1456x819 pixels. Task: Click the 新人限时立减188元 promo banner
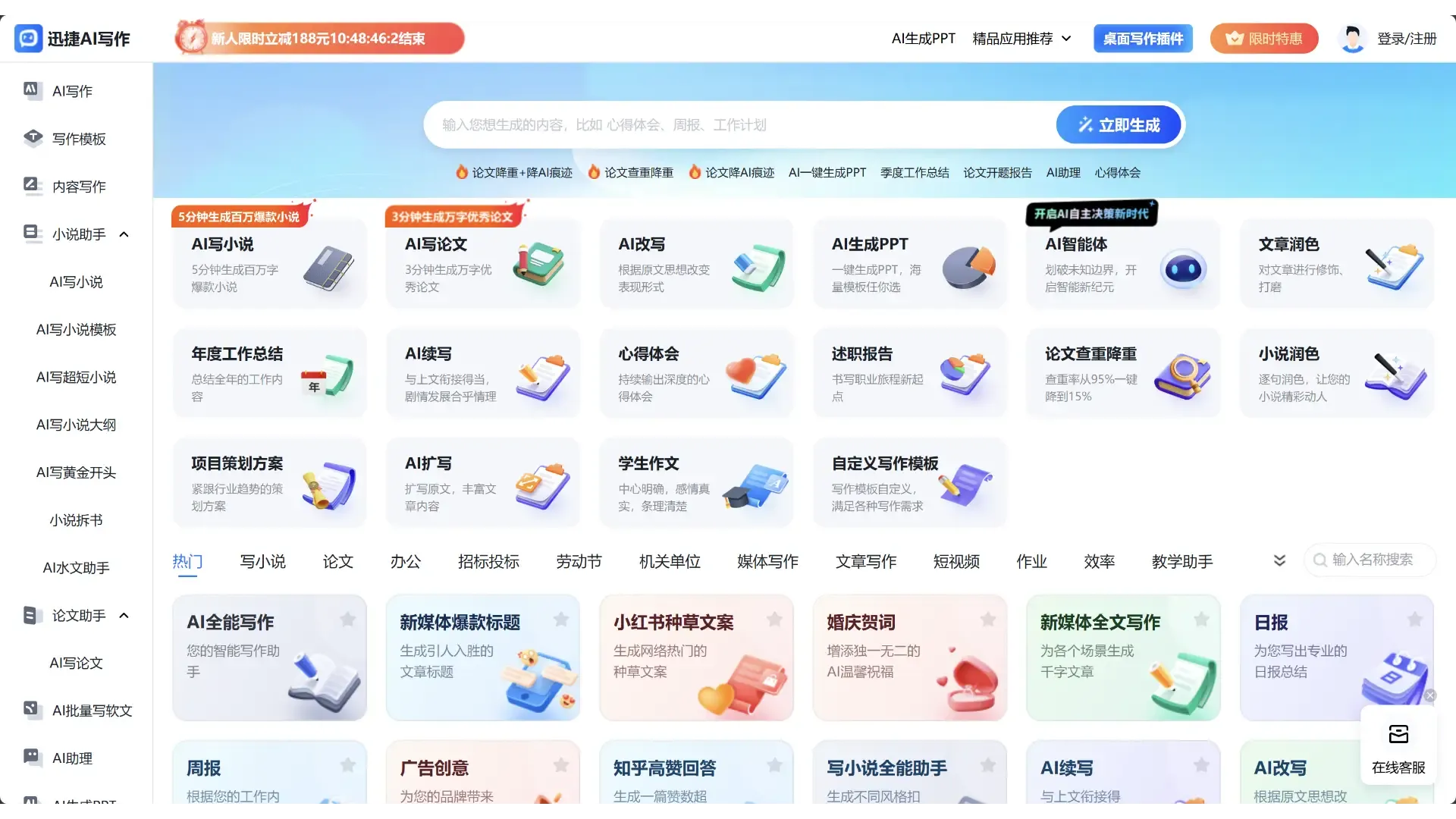319,38
